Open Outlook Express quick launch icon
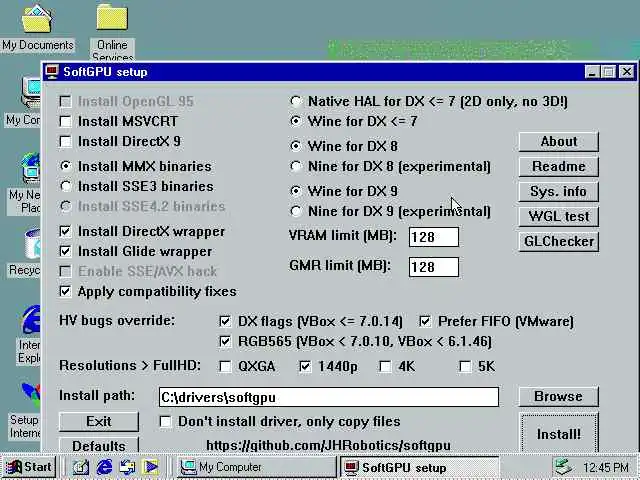640x480 pixels. [127, 467]
